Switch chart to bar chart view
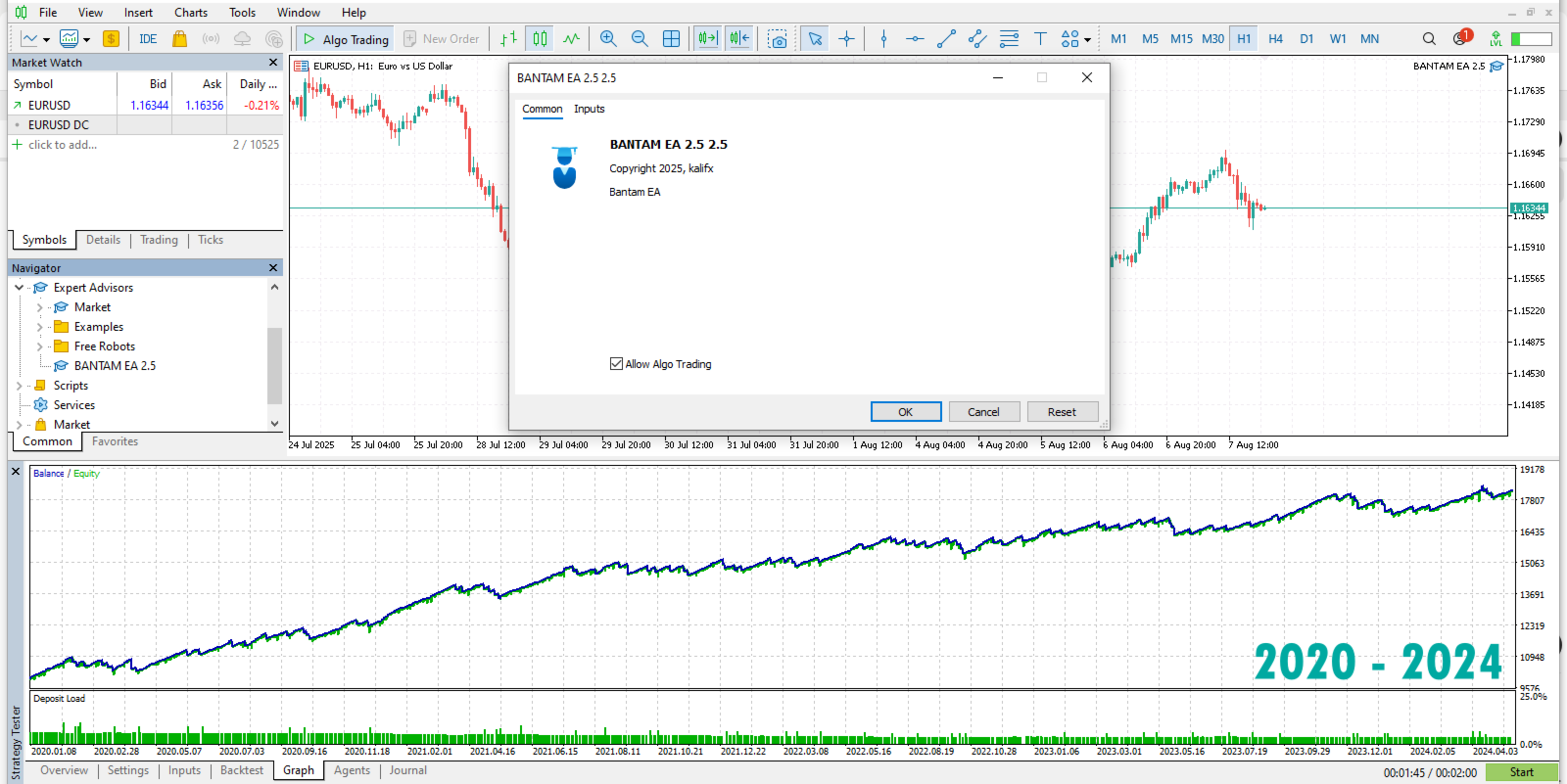Image resolution: width=1567 pixels, height=784 pixels. point(508,39)
